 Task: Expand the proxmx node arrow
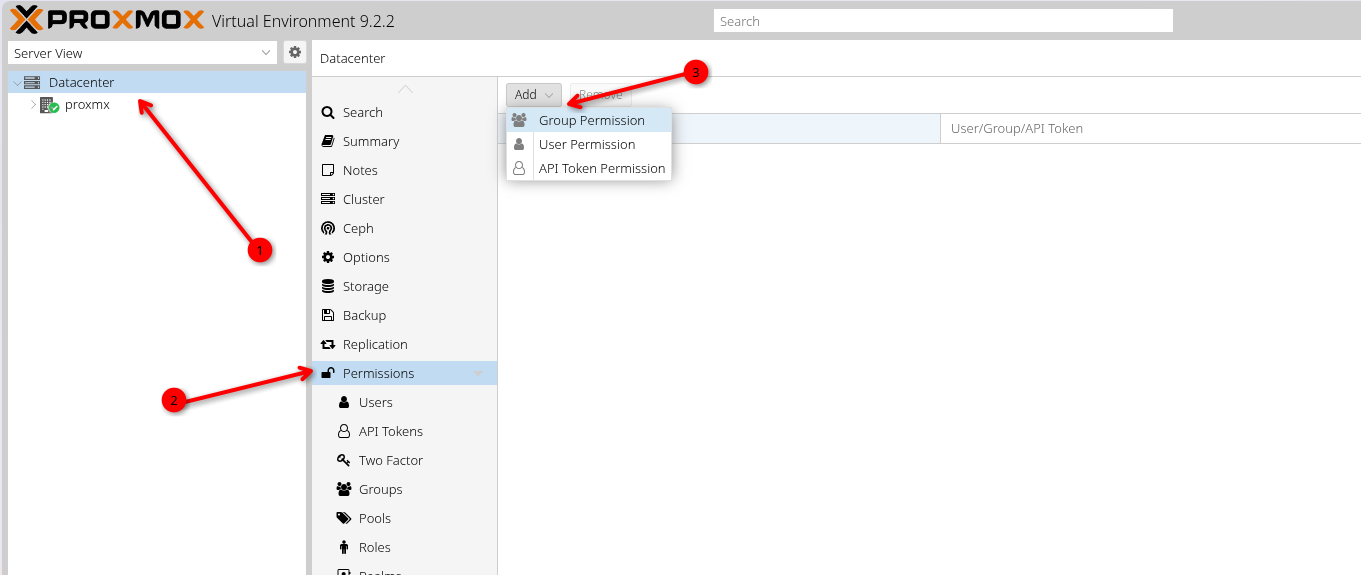coord(32,105)
